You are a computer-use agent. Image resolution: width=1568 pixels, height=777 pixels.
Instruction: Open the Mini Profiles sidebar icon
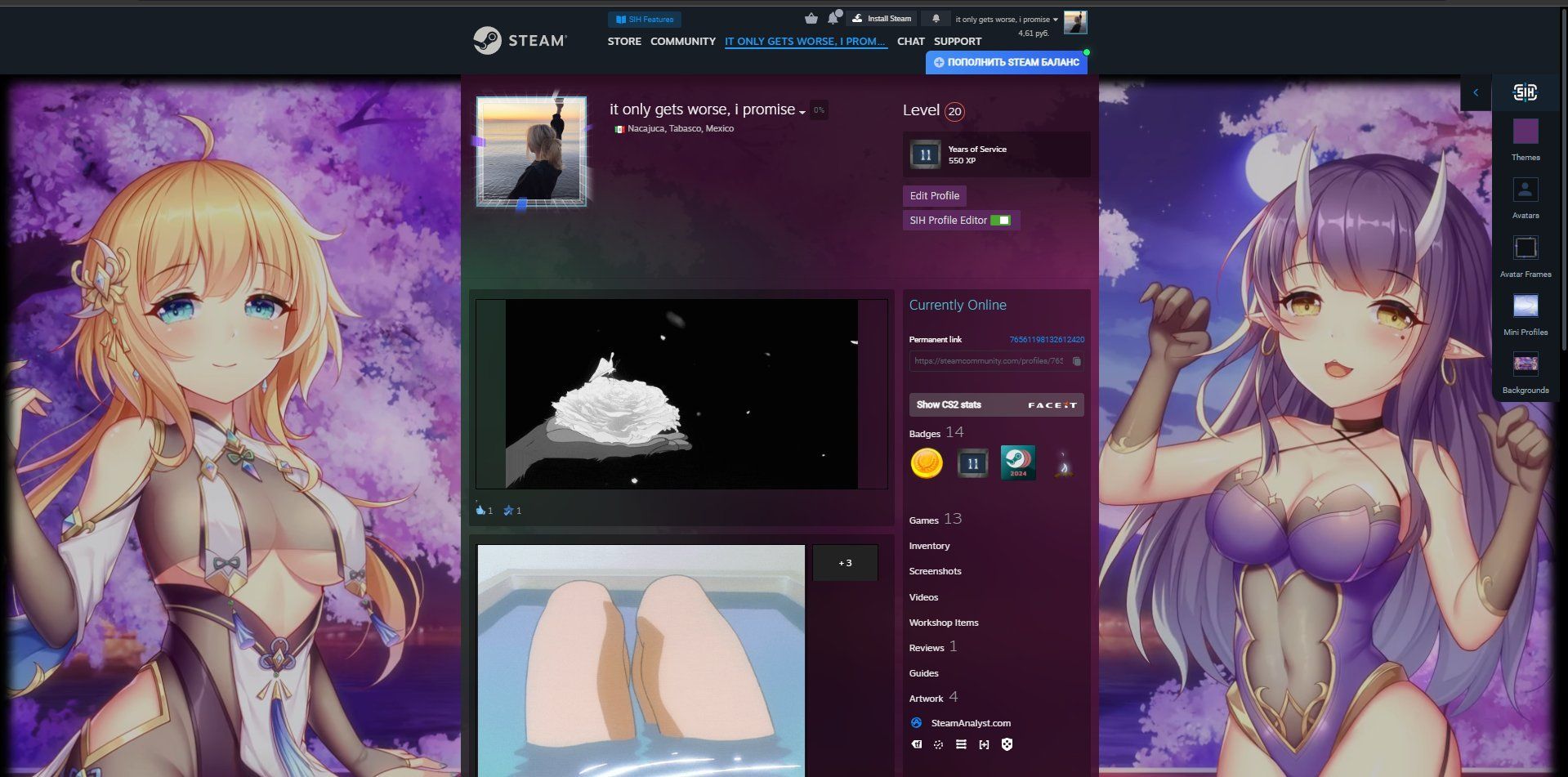(x=1525, y=306)
